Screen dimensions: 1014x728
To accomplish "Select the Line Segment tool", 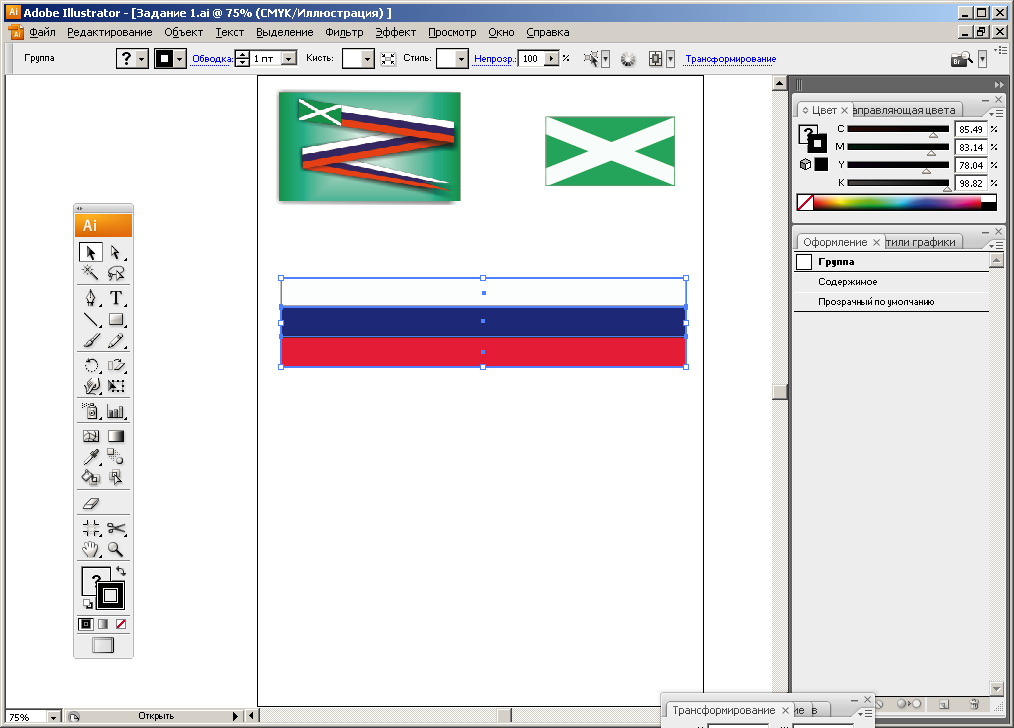I will point(91,319).
